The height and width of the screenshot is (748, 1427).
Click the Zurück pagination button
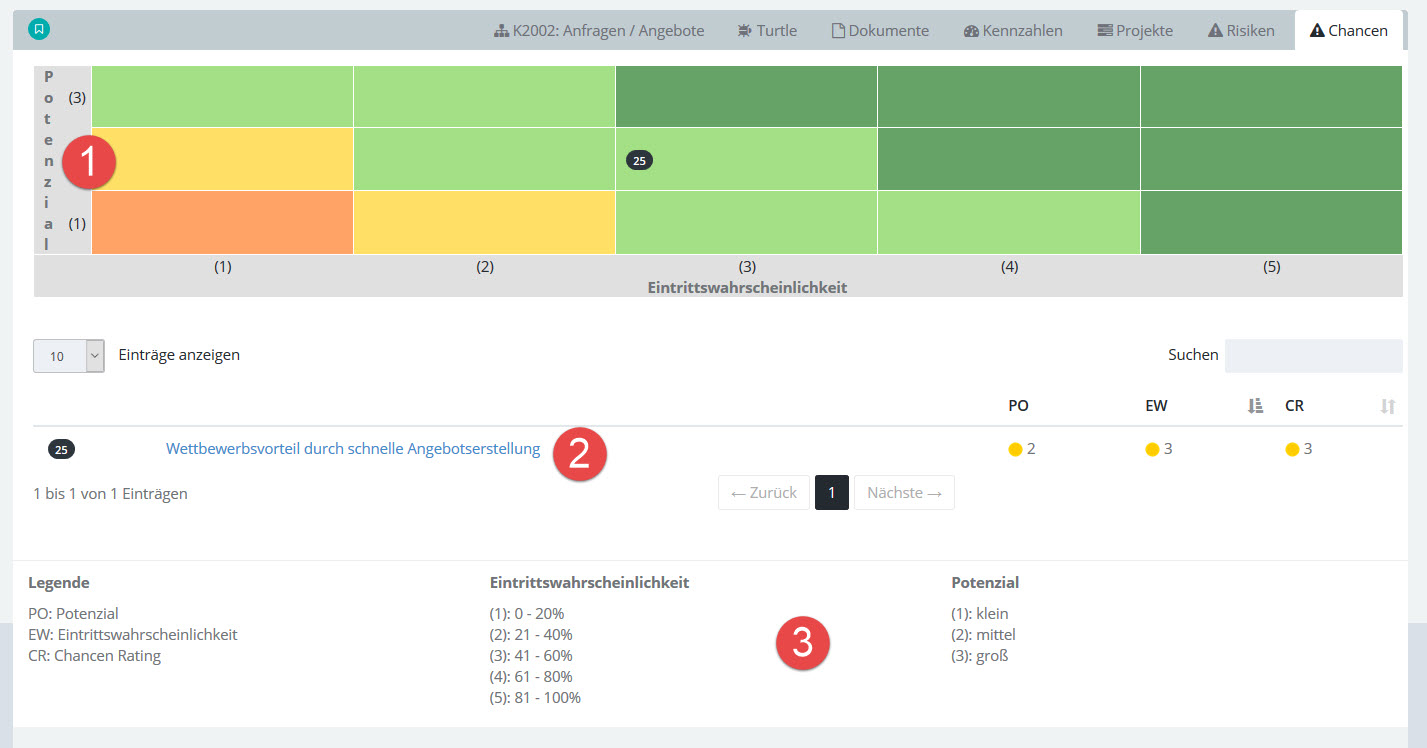tap(763, 493)
